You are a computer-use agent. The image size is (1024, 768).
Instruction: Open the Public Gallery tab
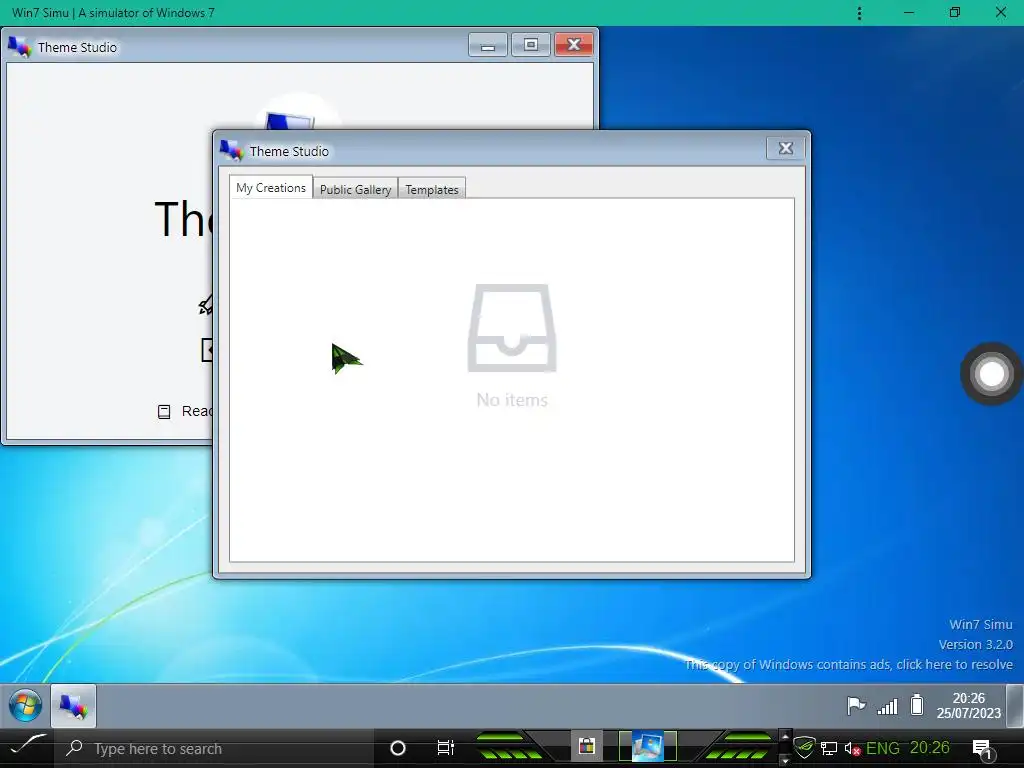(355, 189)
